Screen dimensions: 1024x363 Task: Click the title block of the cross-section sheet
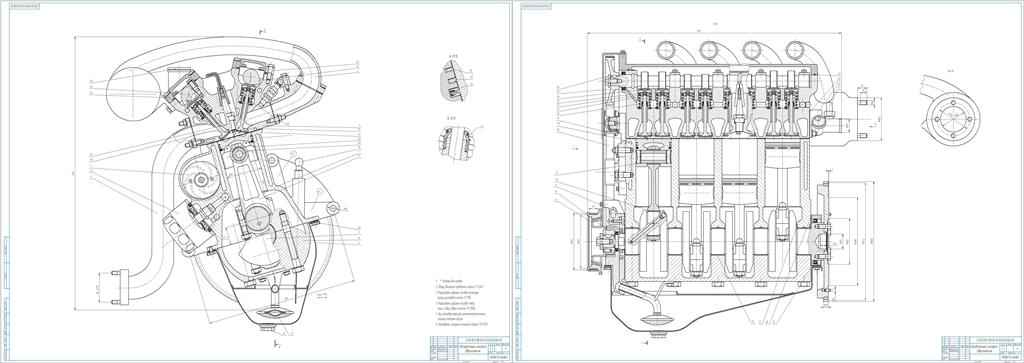469,349
